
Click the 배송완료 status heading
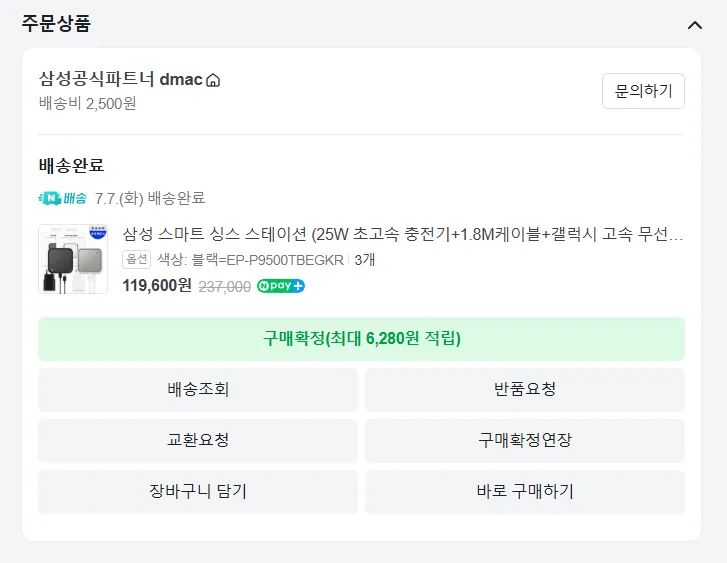pyautogui.click(x=71, y=166)
